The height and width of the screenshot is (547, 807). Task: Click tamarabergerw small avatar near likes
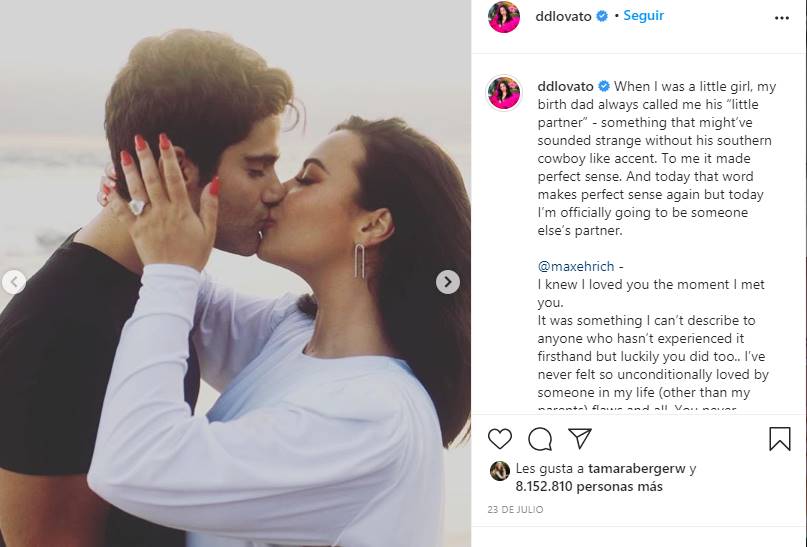coord(500,471)
